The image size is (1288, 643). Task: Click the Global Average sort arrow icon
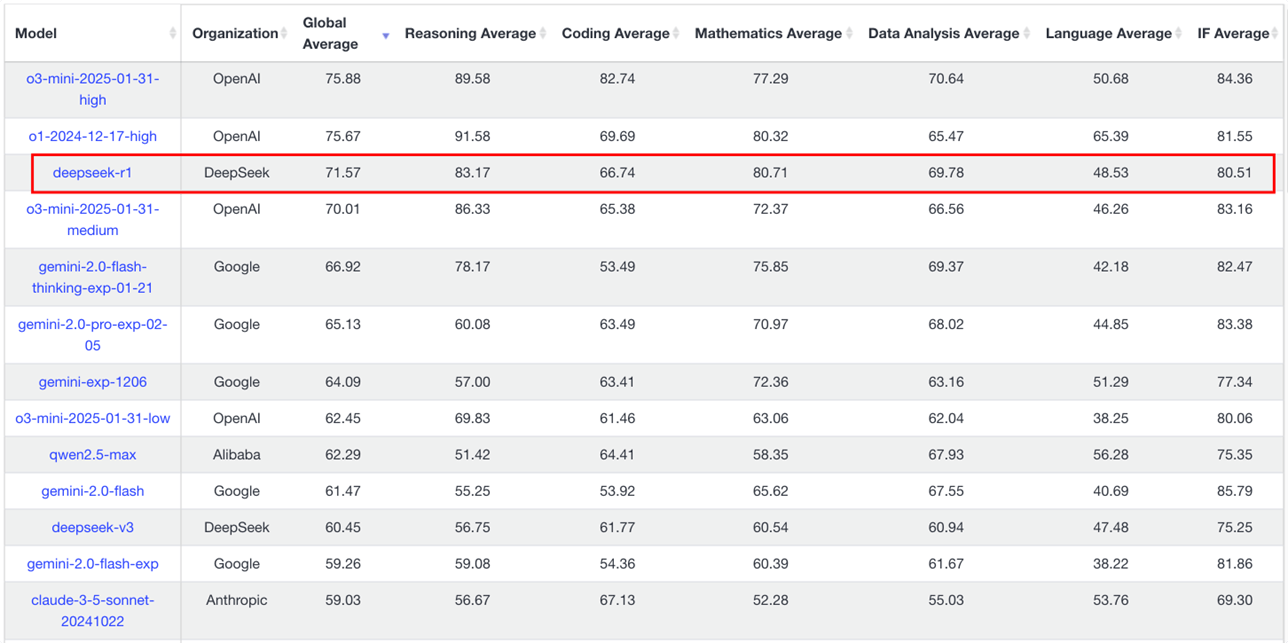click(385, 36)
